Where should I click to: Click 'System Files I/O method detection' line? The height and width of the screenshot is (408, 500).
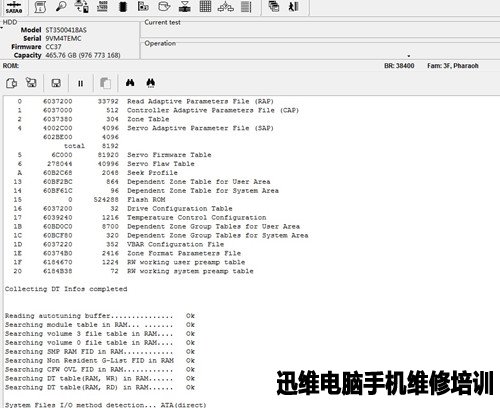click(106, 405)
